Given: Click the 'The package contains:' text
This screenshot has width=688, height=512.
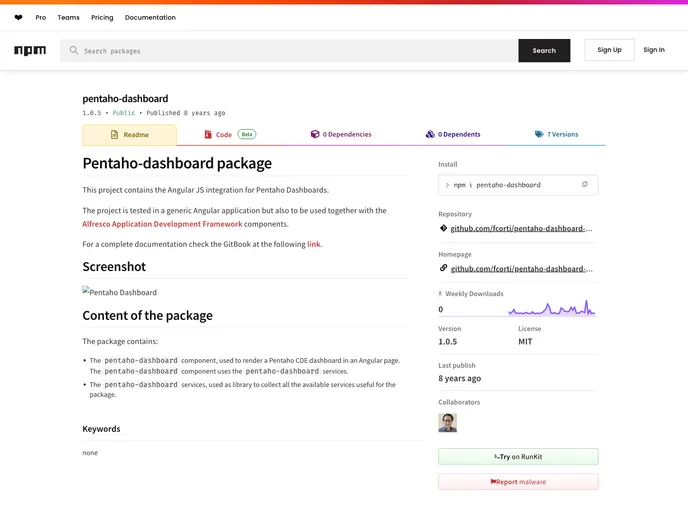Looking at the screenshot, I should [x=120, y=341].
